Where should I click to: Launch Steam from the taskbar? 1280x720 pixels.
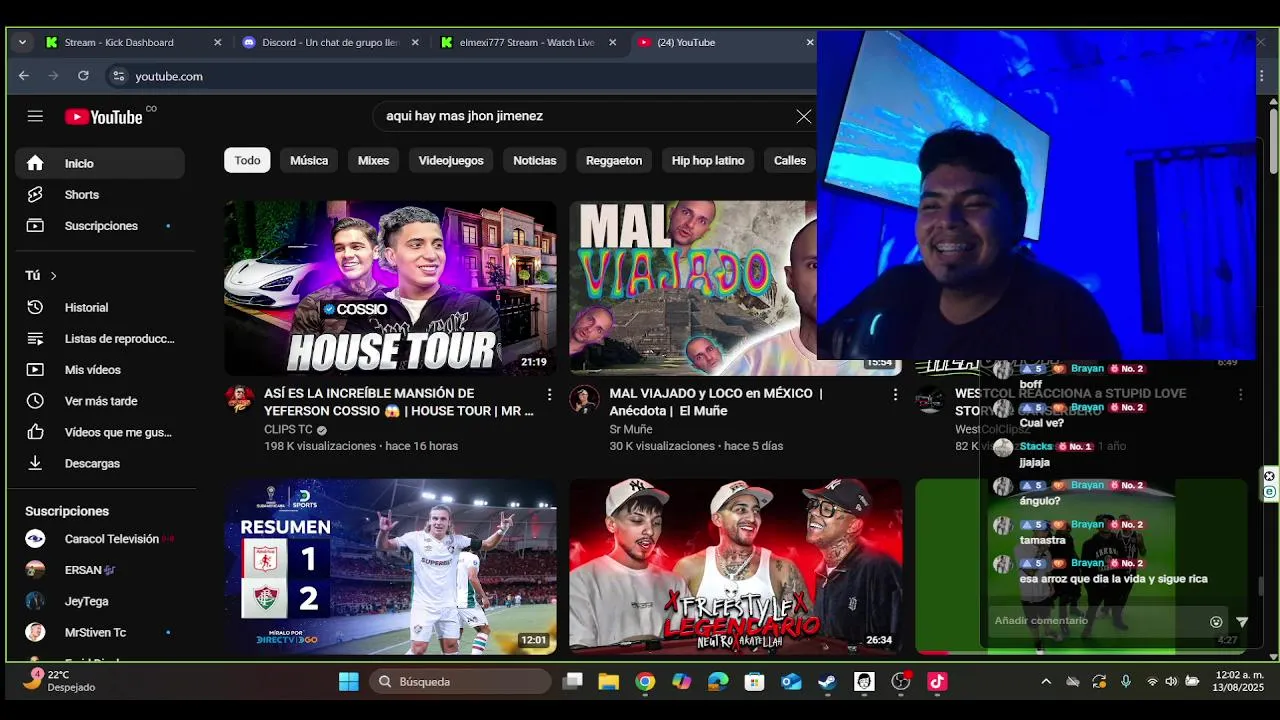tap(827, 682)
